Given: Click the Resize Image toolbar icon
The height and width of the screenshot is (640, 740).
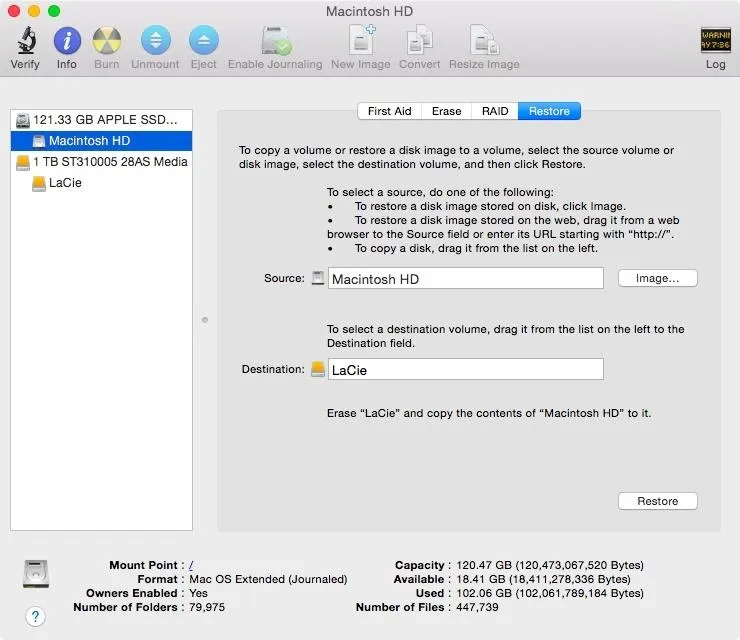Looking at the screenshot, I should tap(485, 40).
